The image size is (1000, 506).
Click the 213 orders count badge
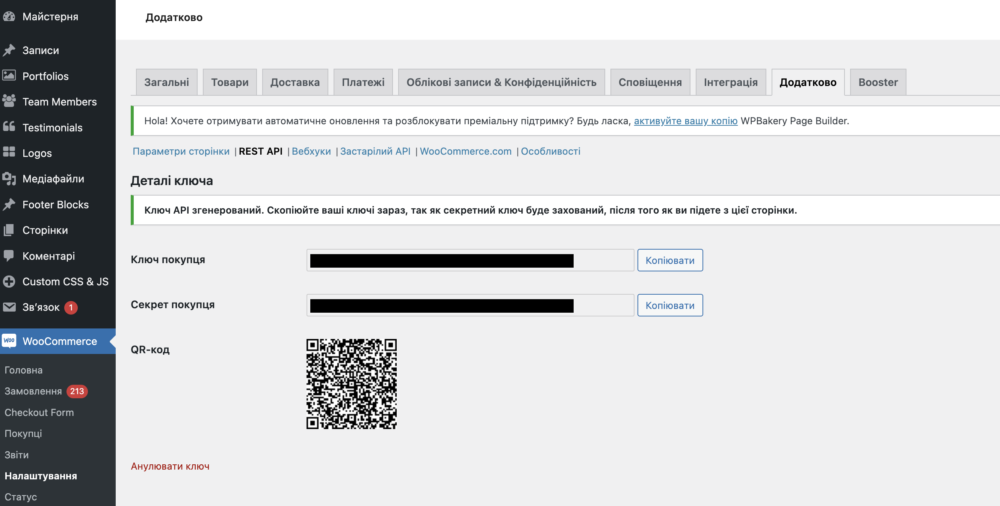tap(77, 391)
